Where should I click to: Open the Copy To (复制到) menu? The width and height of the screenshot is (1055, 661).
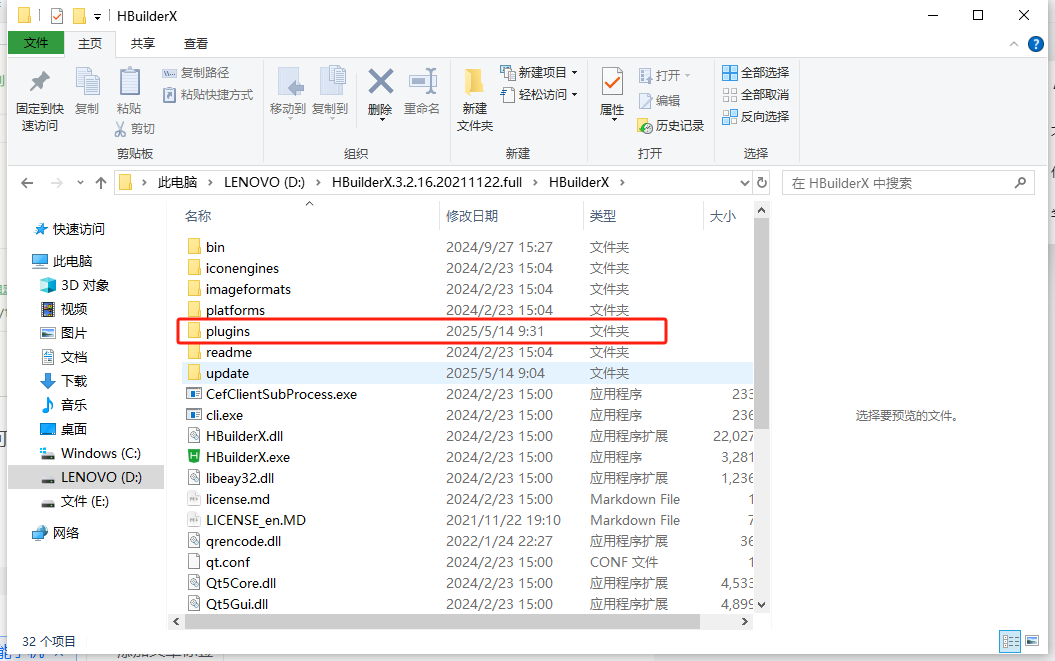pyautogui.click(x=330, y=93)
